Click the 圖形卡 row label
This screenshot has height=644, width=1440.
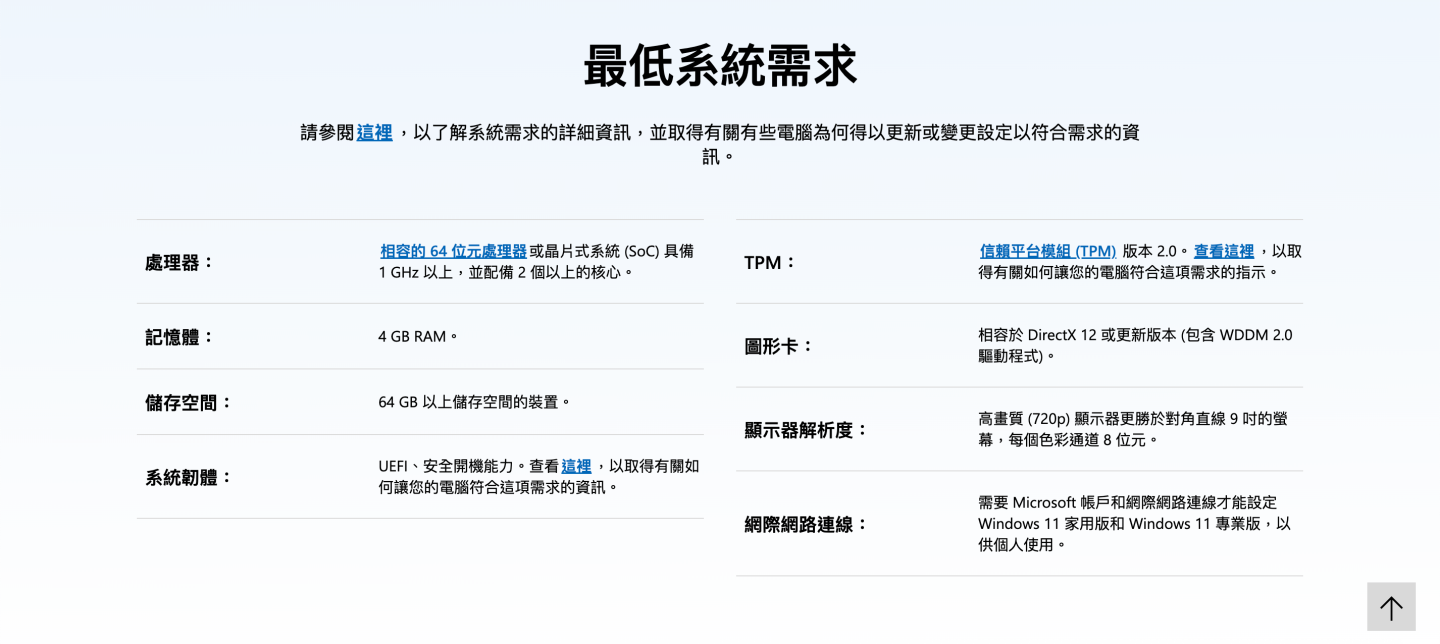(779, 346)
